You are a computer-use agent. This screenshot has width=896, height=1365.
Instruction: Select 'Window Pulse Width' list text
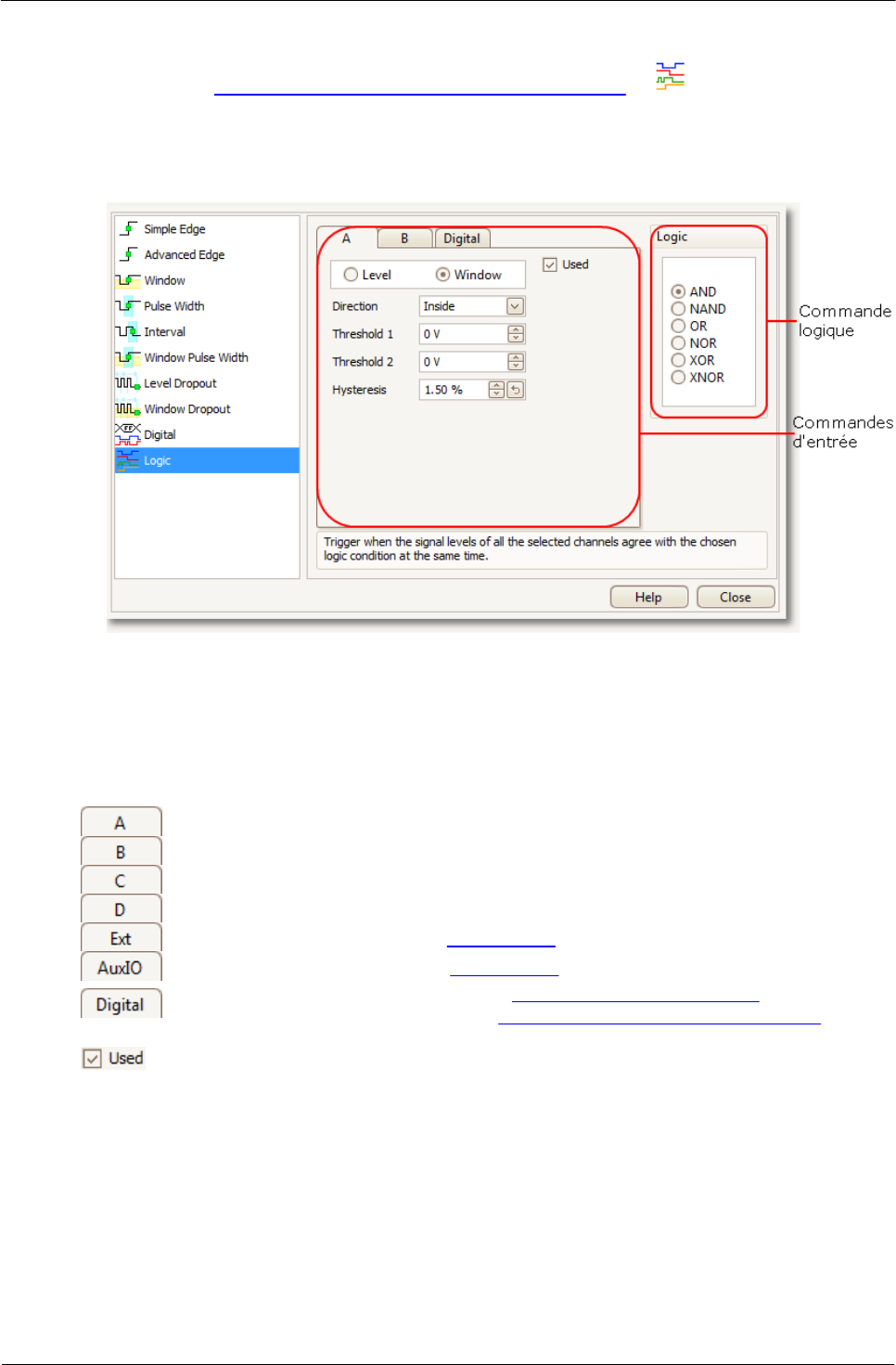(196, 357)
